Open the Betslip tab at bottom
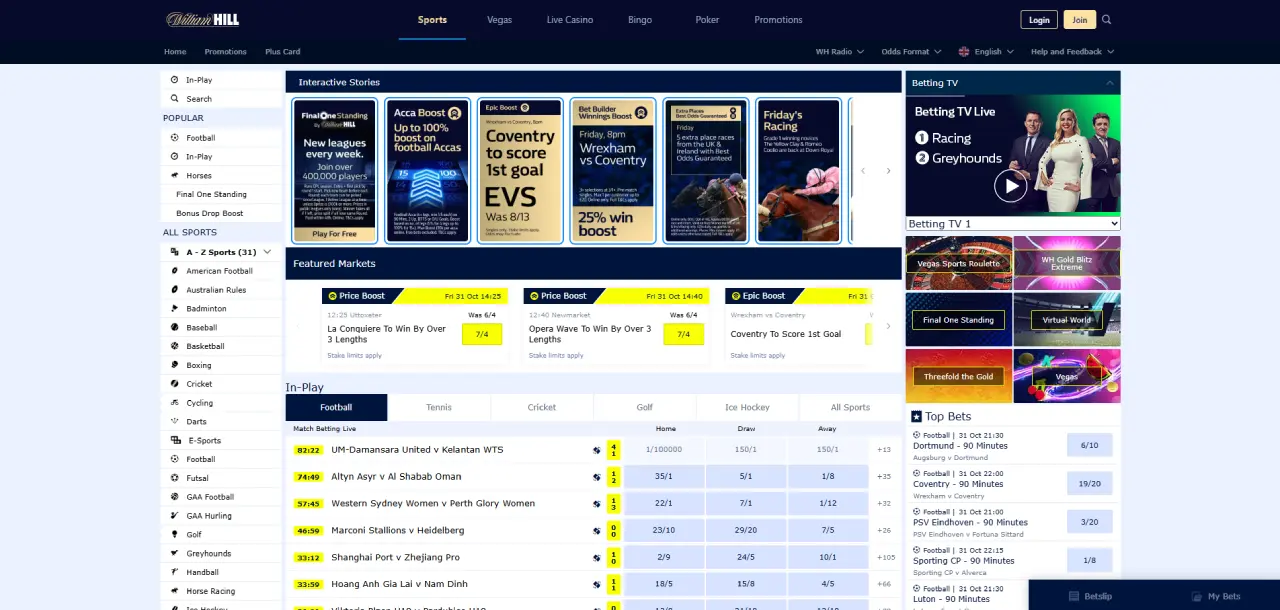 pos(1089,596)
